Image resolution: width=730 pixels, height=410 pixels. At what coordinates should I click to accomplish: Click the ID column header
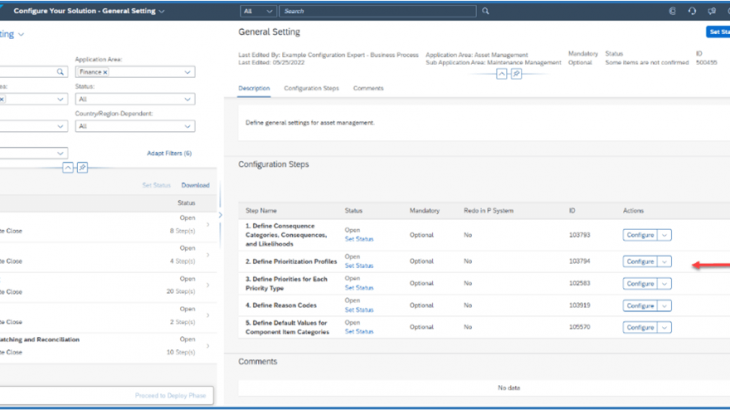click(x=572, y=211)
